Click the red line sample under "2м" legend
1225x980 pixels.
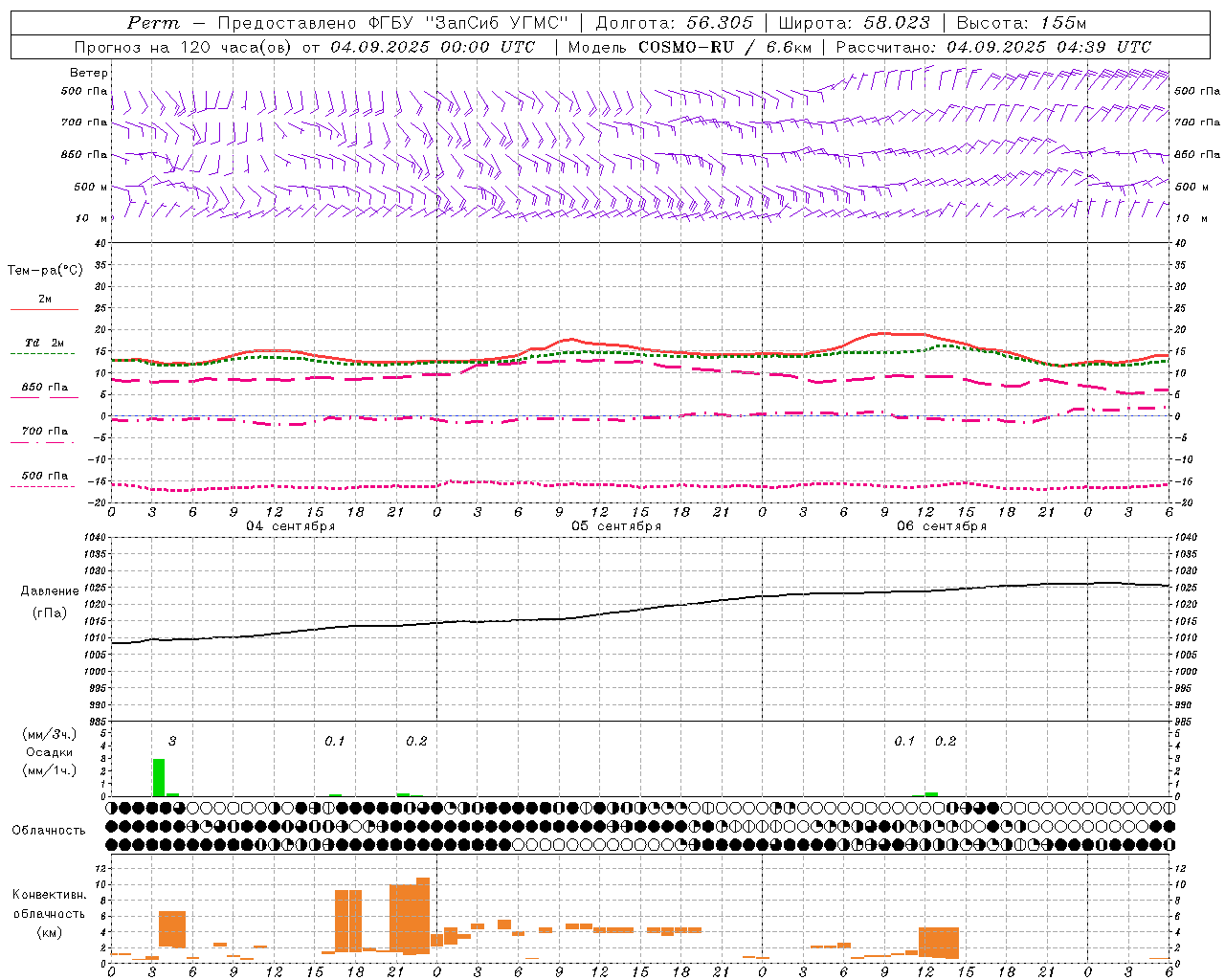tap(45, 310)
